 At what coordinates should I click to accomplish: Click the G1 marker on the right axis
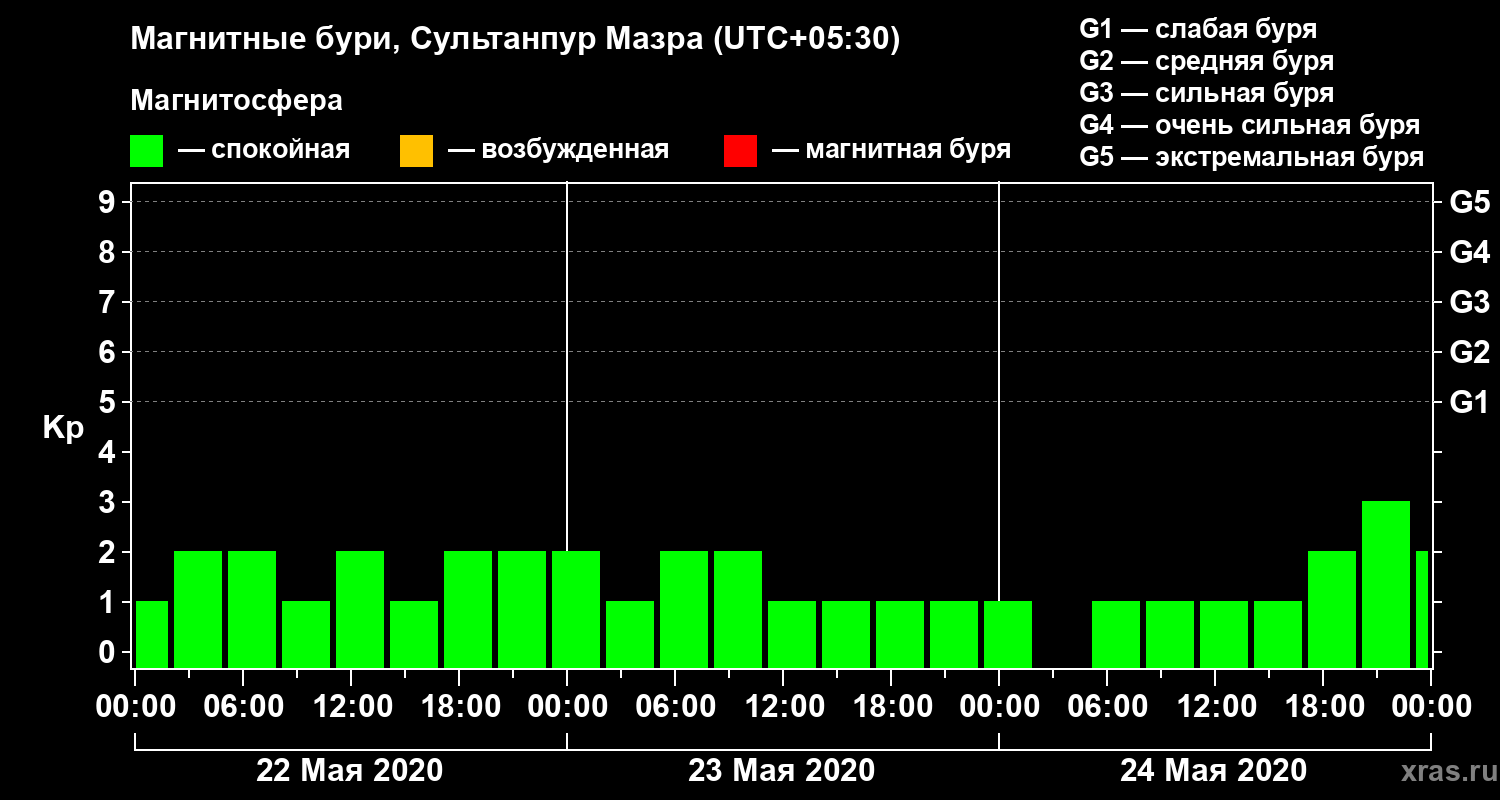click(x=1470, y=402)
